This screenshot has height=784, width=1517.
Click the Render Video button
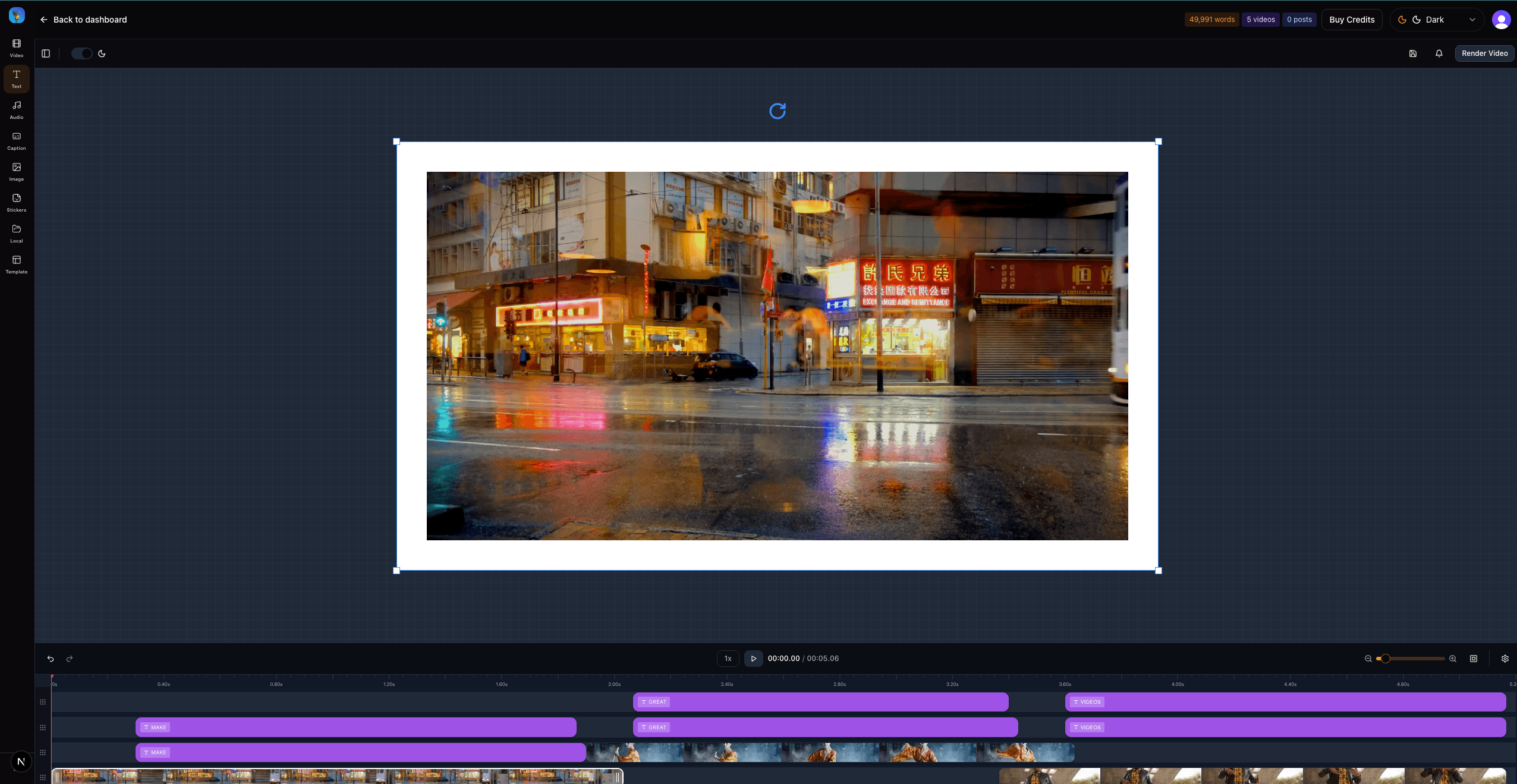(x=1484, y=53)
